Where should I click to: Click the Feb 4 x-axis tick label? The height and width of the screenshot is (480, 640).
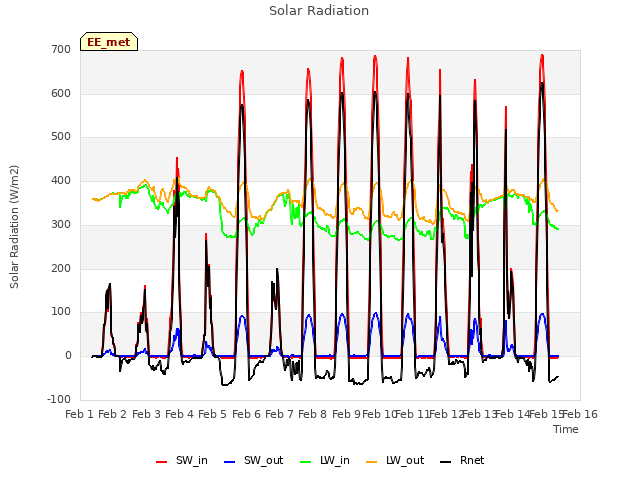click(179, 414)
